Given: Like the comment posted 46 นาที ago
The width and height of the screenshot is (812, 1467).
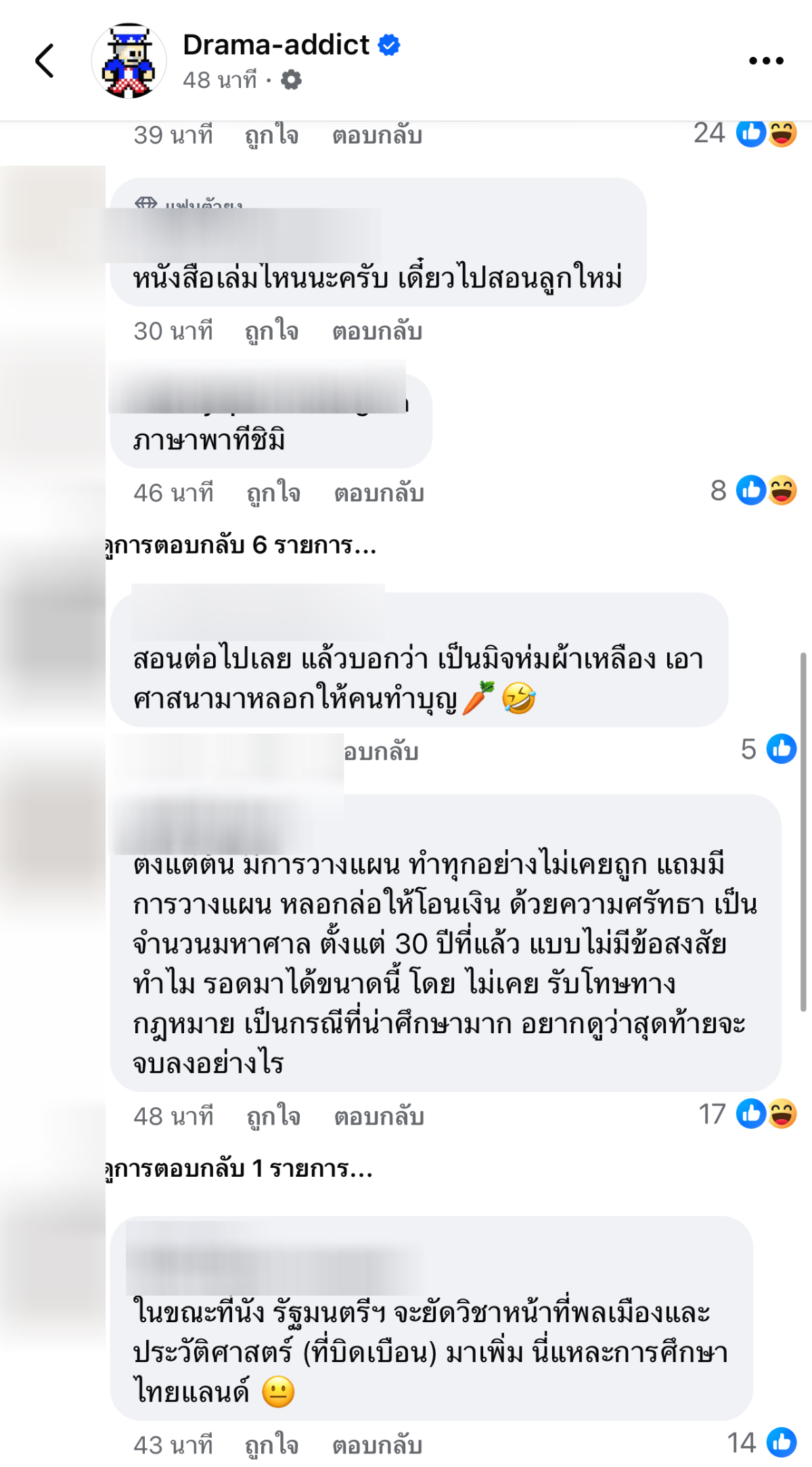Looking at the screenshot, I should click(x=273, y=493).
